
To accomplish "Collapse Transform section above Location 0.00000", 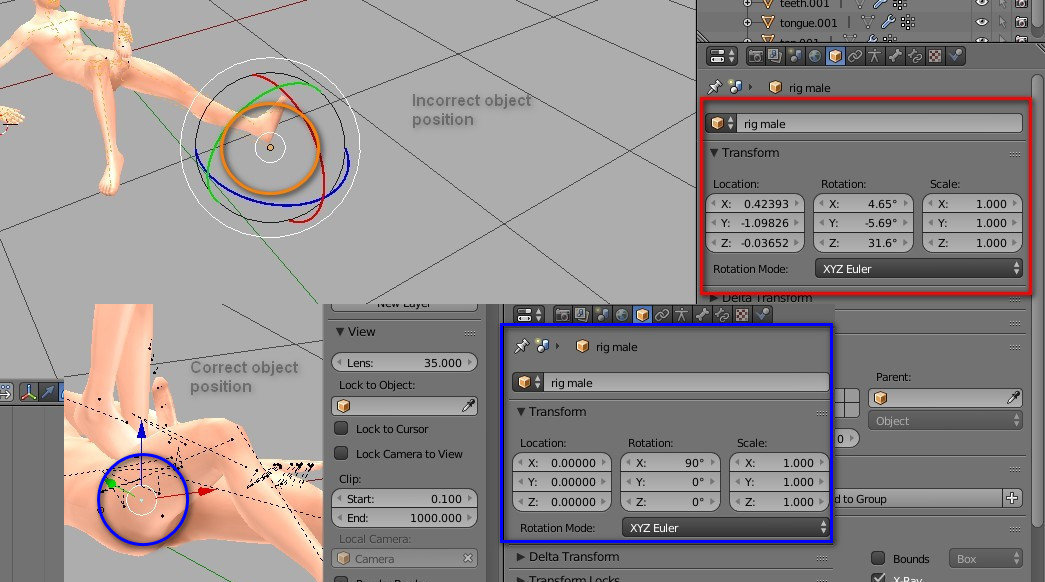I will click(521, 411).
